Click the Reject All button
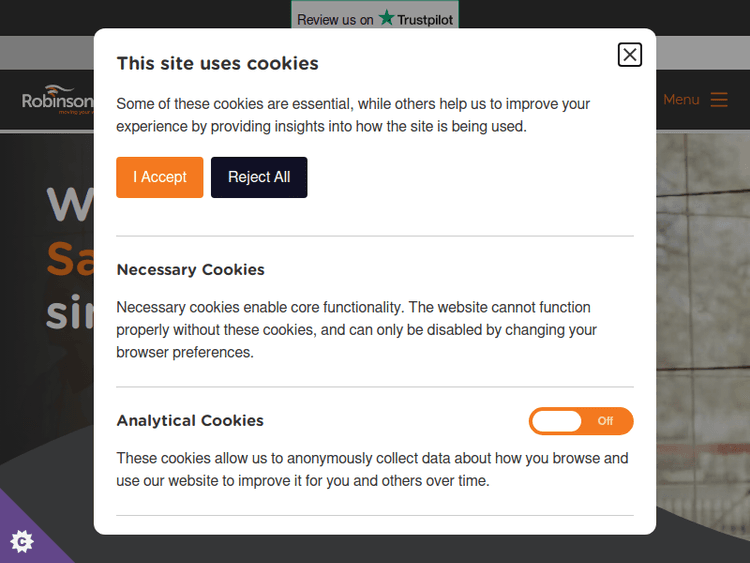Image resolution: width=750 pixels, height=563 pixels. point(259,177)
